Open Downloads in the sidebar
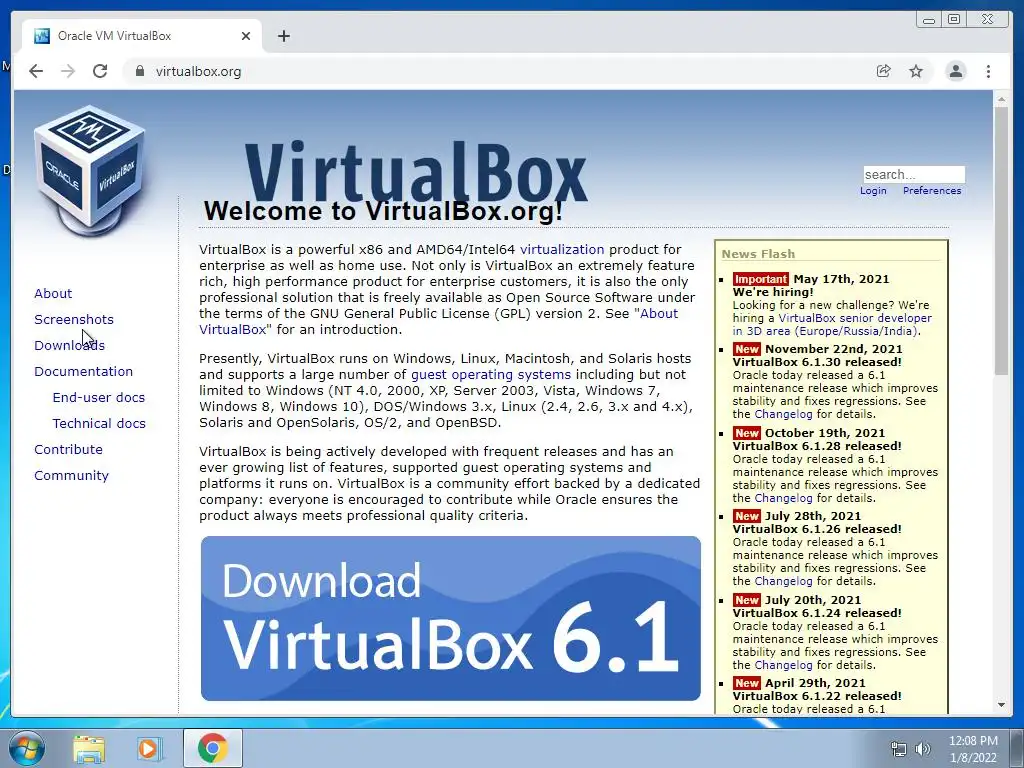The width and height of the screenshot is (1024, 768). pos(69,345)
